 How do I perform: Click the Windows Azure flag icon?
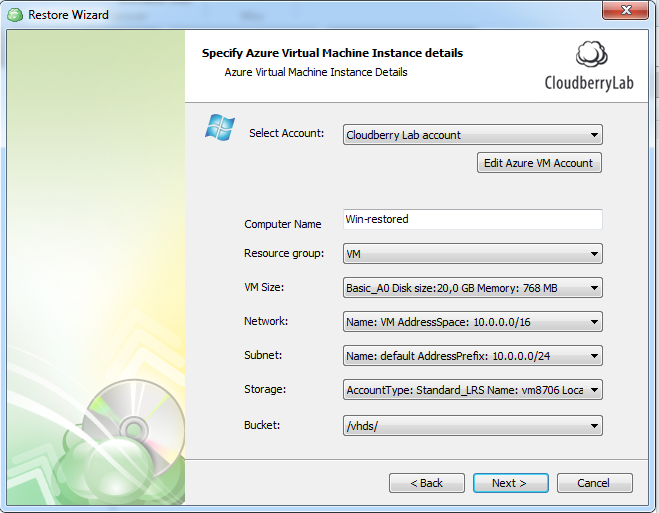click(220, 127)
